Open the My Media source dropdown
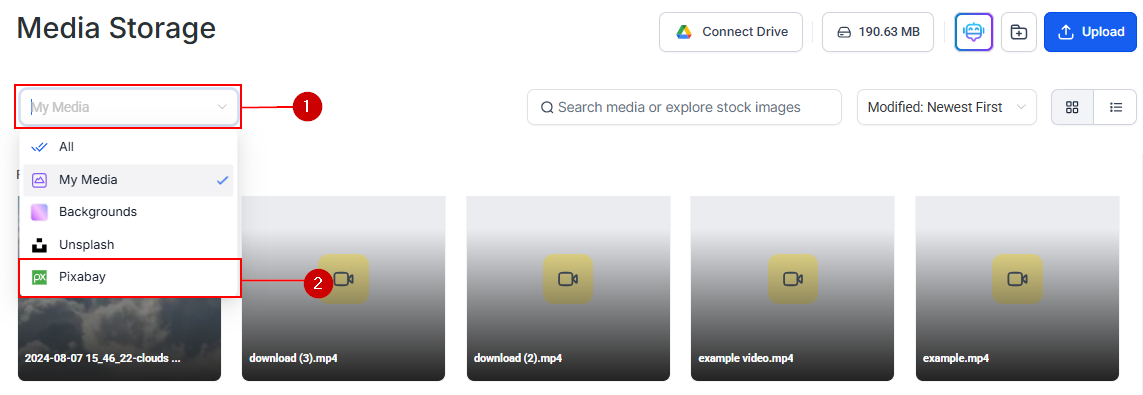This screenshot has width=1143, height=395. pos(128,107)
